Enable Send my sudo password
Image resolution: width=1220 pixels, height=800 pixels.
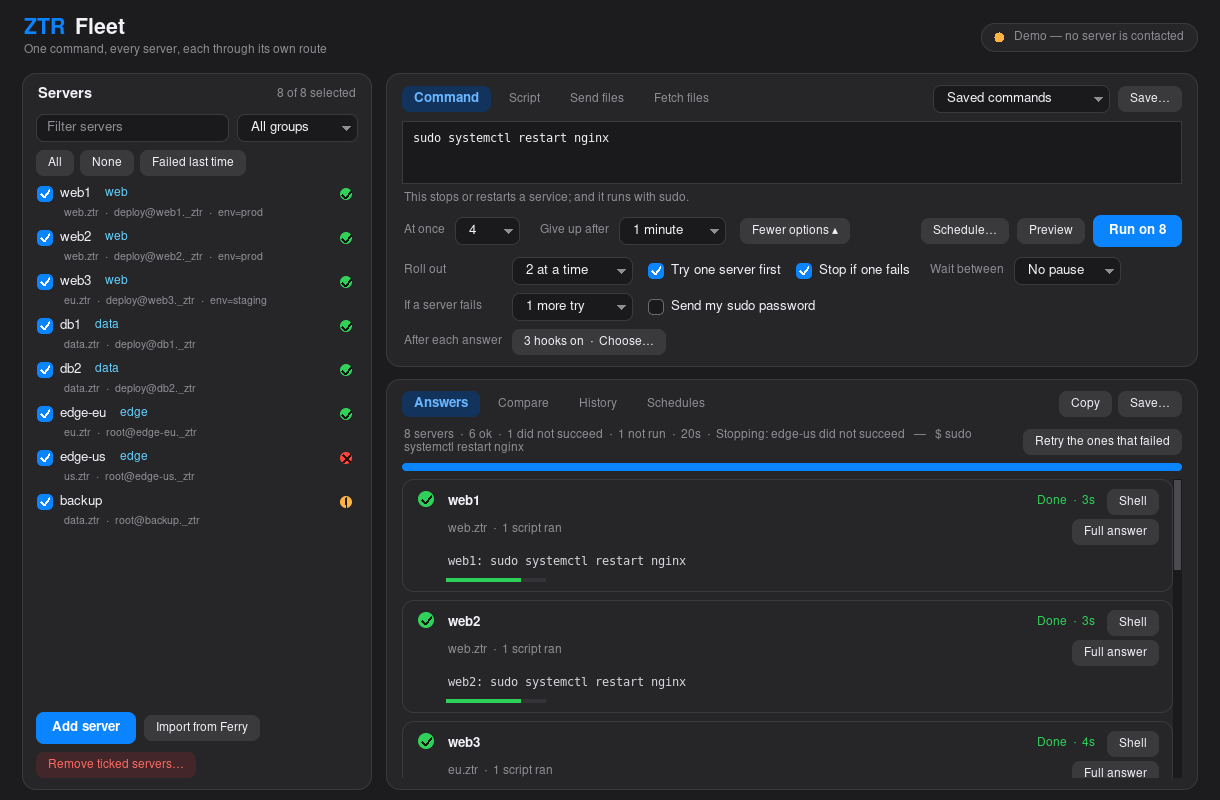pos(656,307)
